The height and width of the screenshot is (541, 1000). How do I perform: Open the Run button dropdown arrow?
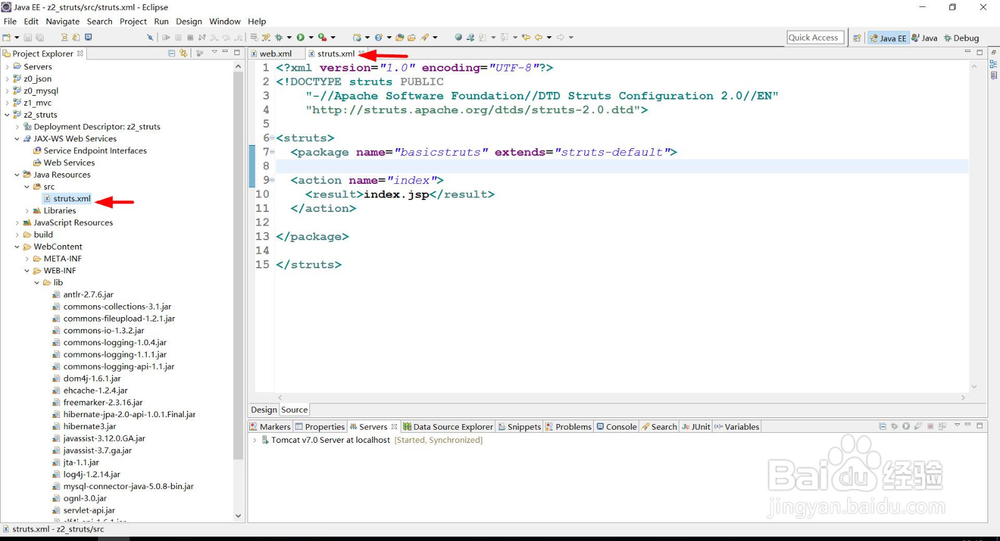tap(310, 37)
